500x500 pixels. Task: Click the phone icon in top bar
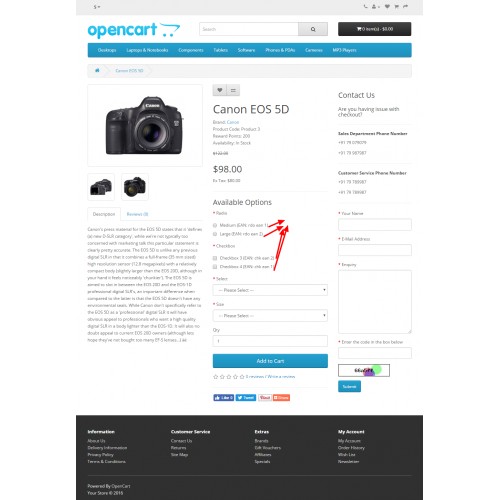coord(366,7)
